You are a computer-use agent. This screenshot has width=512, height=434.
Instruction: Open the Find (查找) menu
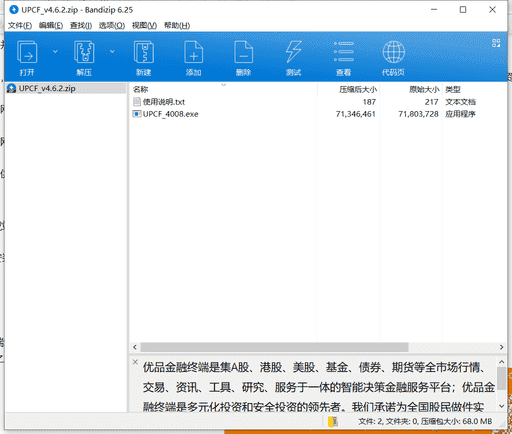[81, 26]
